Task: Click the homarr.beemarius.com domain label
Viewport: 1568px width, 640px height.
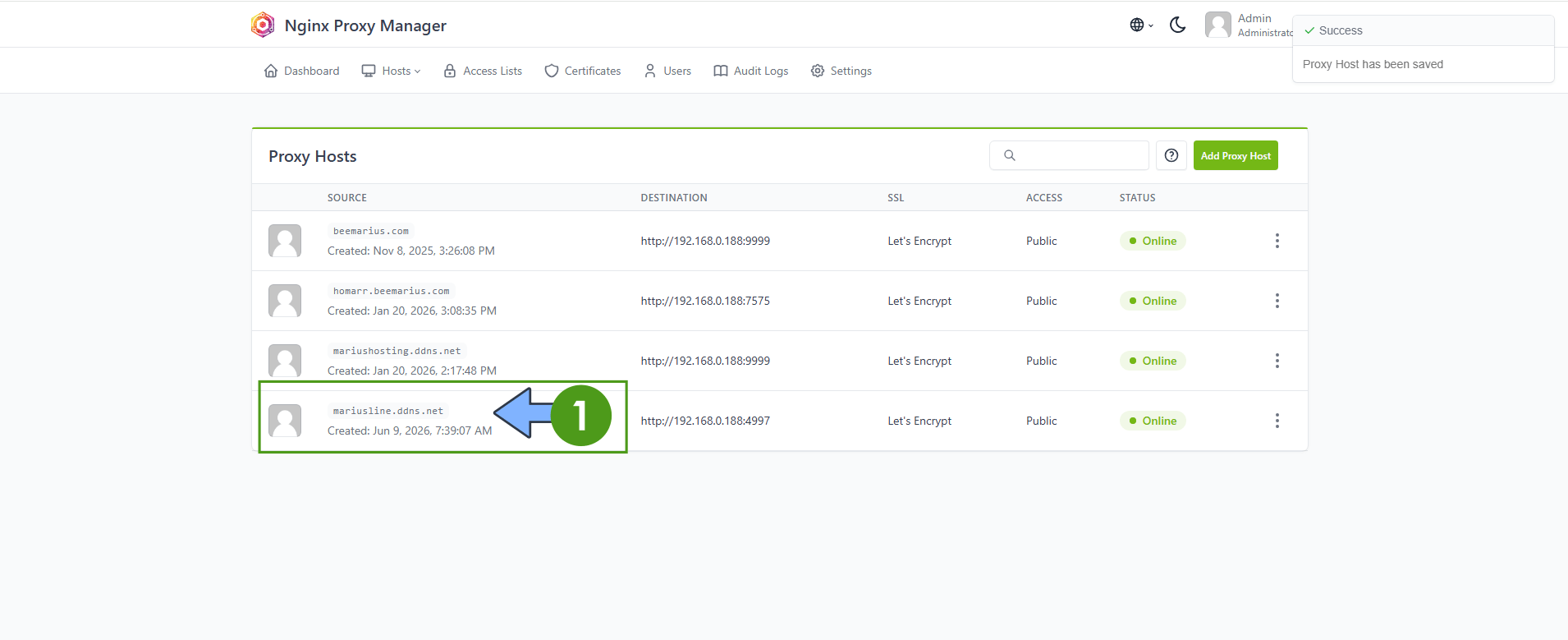Action: point(392,291)
